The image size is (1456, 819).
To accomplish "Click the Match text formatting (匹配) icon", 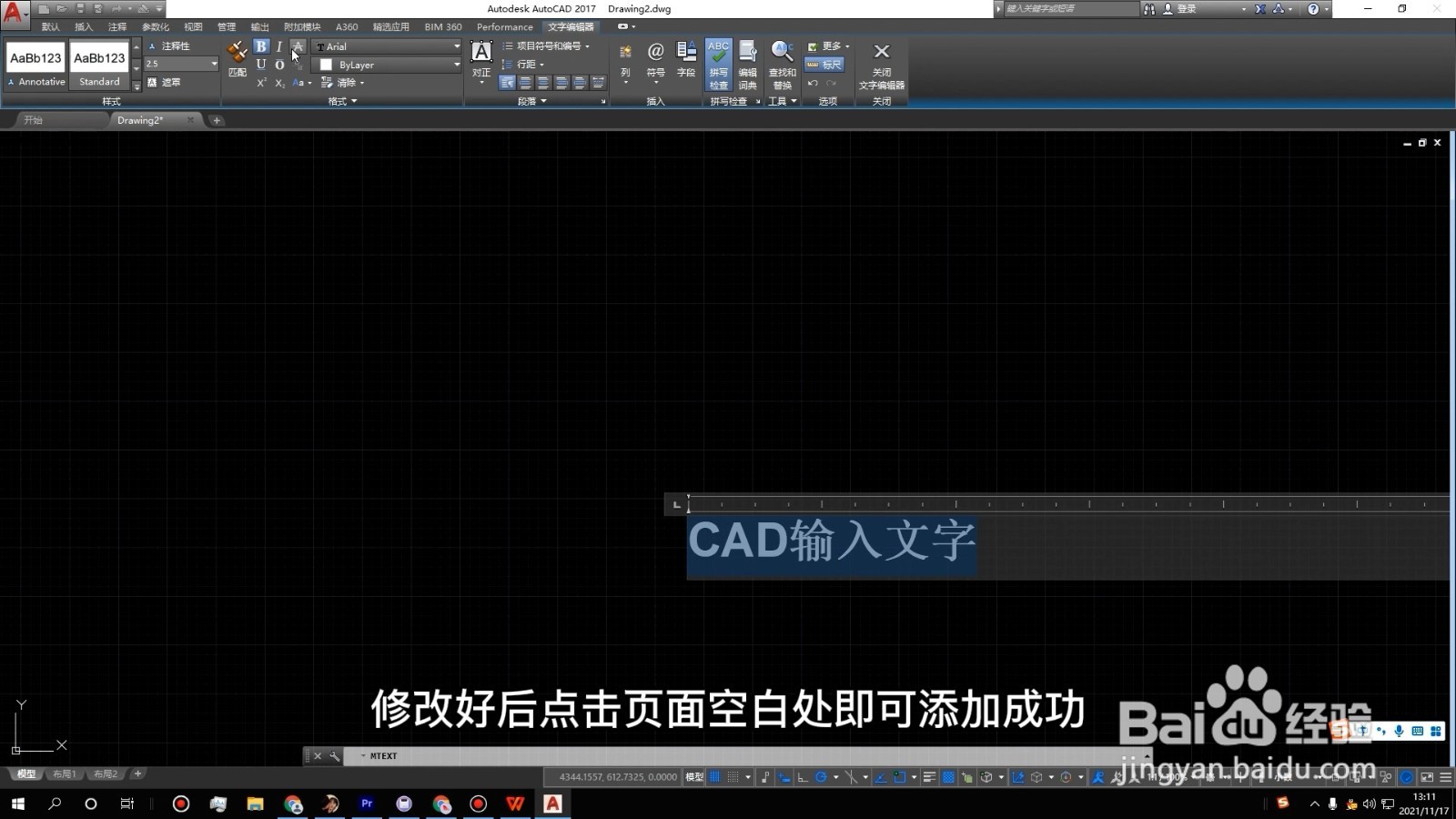I will [238, 57].
